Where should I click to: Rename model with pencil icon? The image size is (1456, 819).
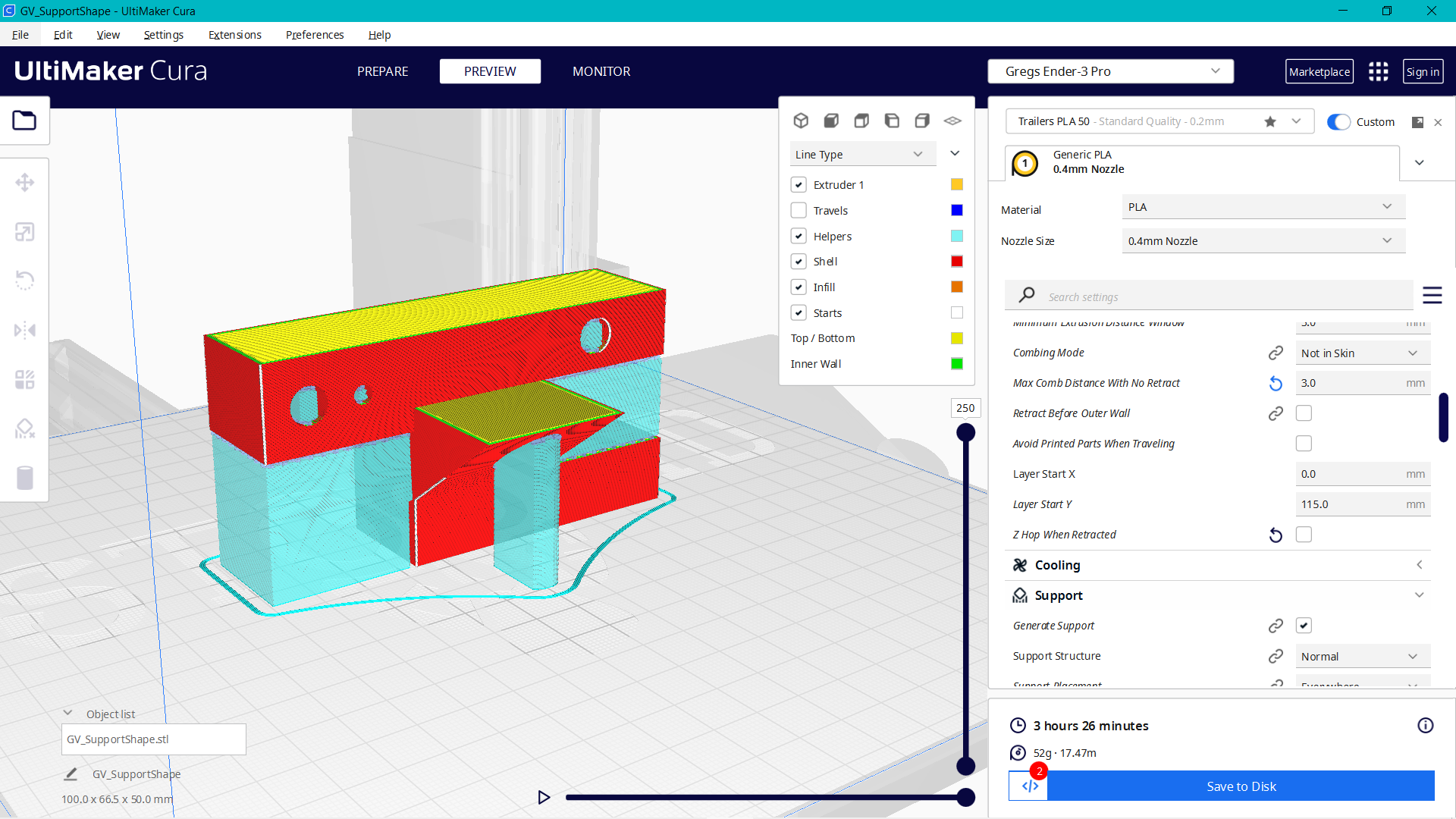pos(71,774)
